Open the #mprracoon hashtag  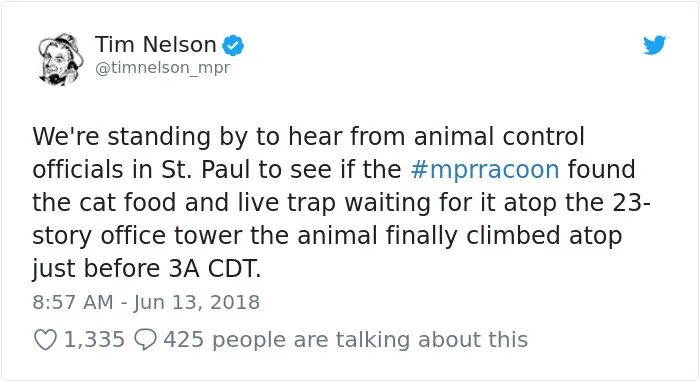[x=484, y=170]
